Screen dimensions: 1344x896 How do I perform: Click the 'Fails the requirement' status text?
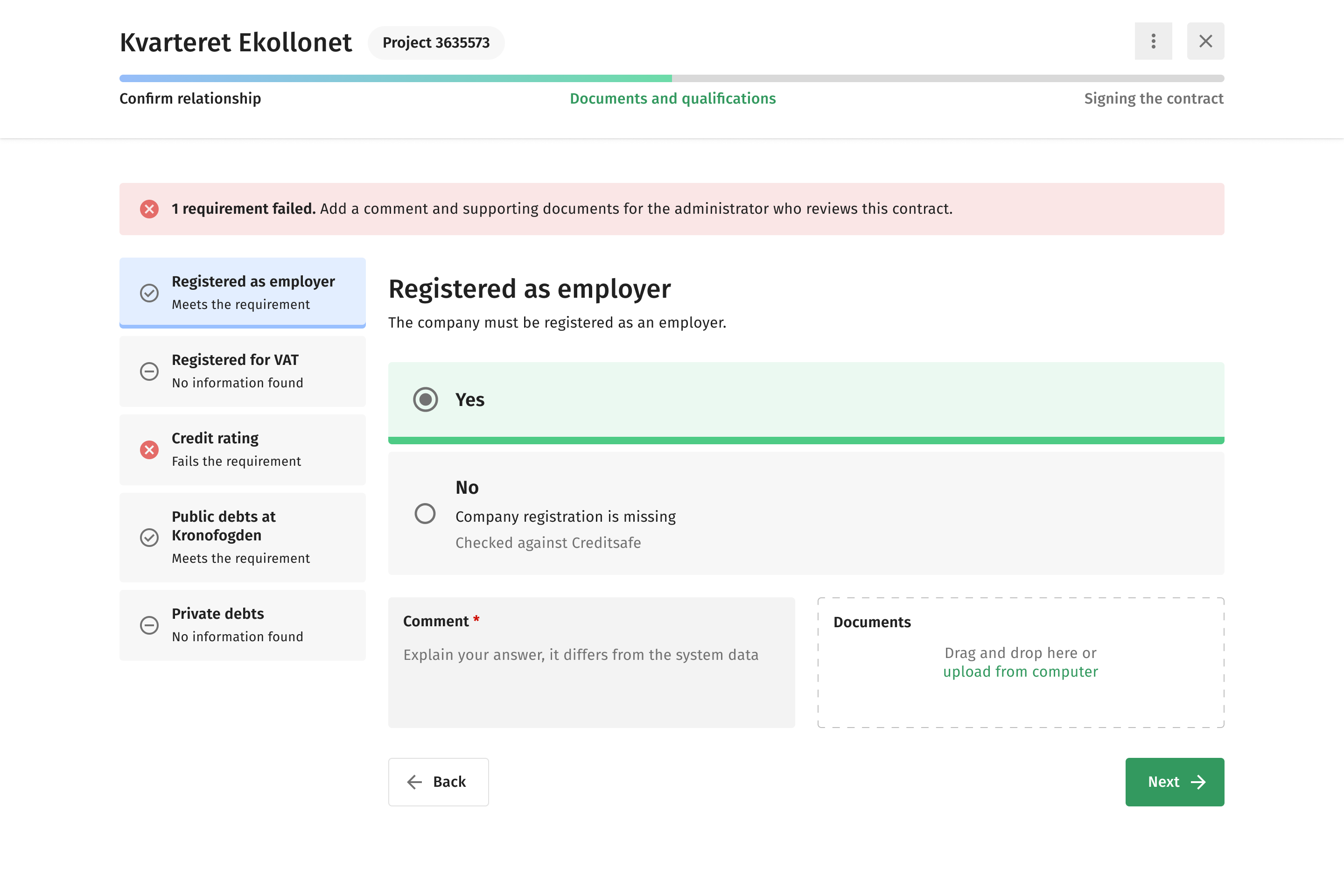pos(237,461)
